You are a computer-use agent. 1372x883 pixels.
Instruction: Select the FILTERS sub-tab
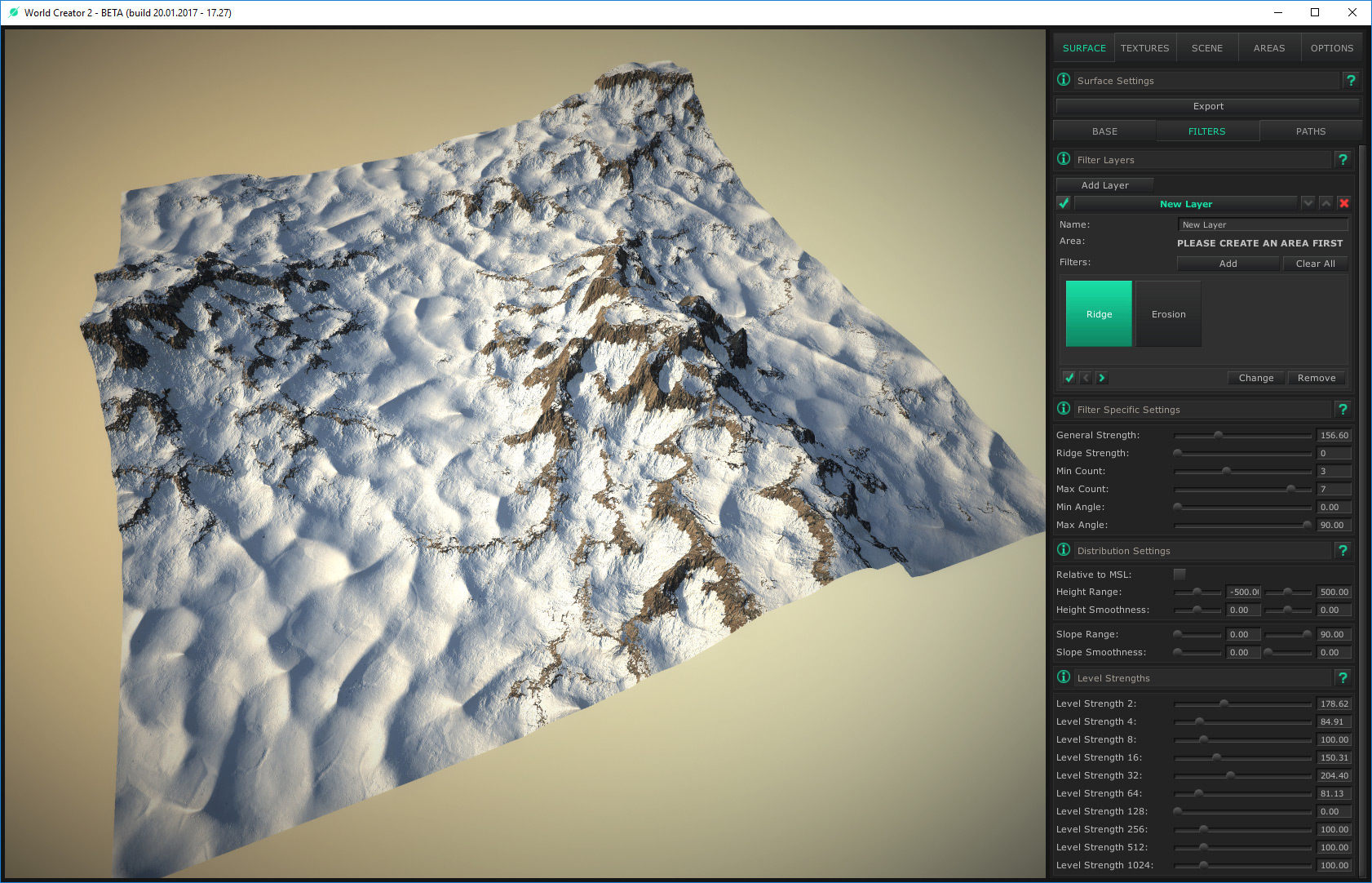point(1207,131)
